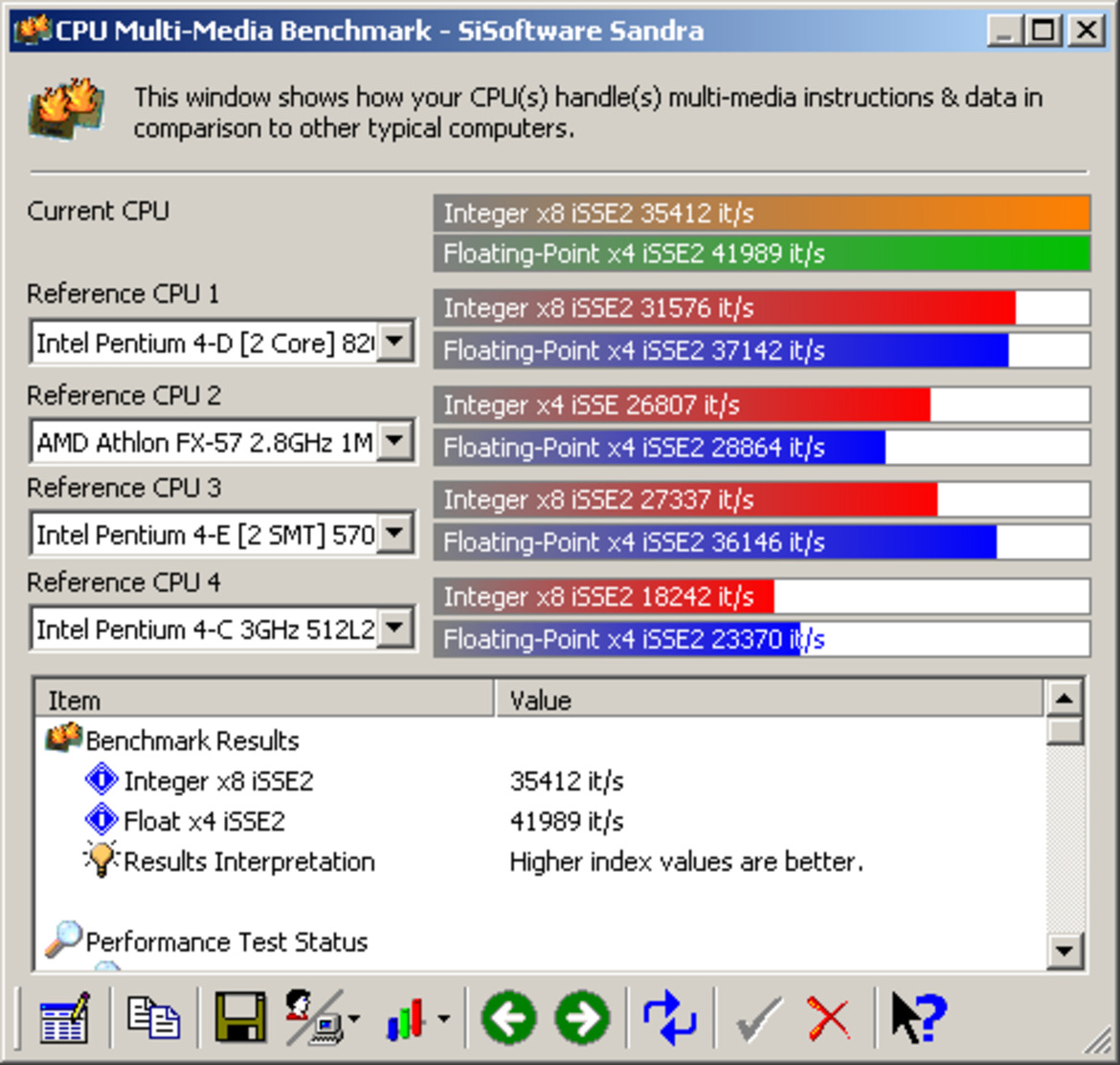Close the CPU Multi-Media Benchmark window
Screen dimensions: 1120x1065
pos(1087,30)
